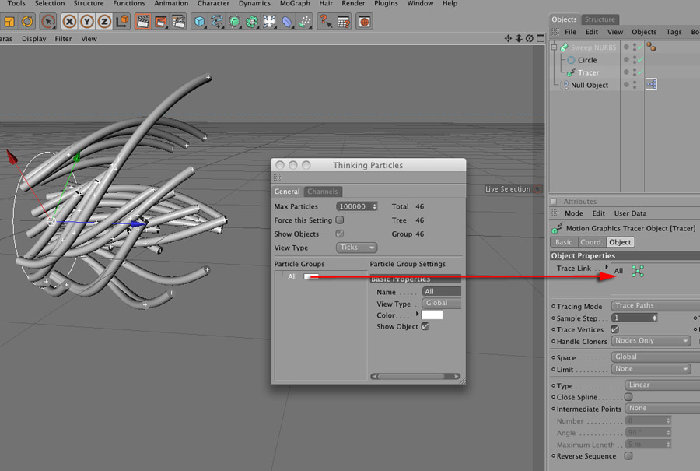Open the MoGraph menu

click(295, 3)
